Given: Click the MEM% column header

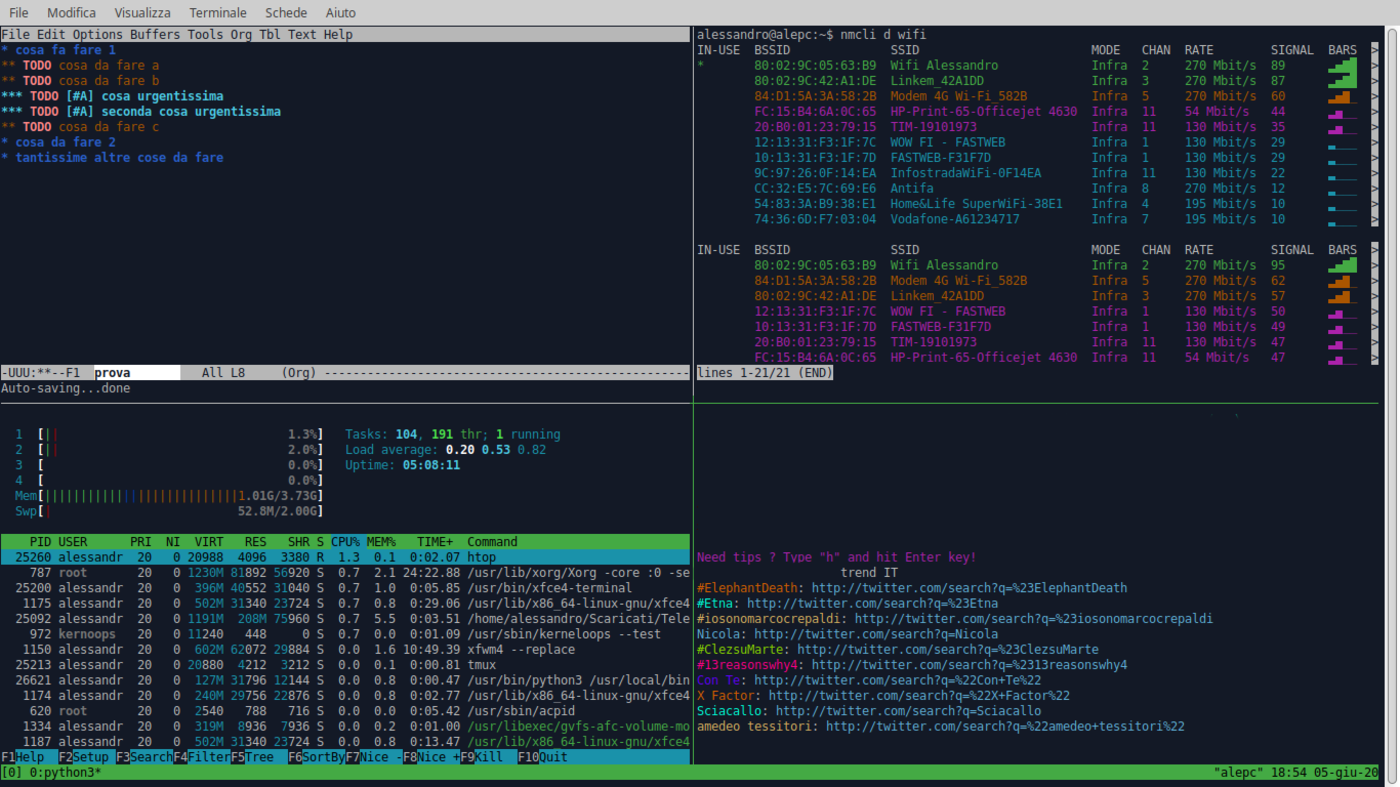Looking at the screenshot, I should coord(381,542).
